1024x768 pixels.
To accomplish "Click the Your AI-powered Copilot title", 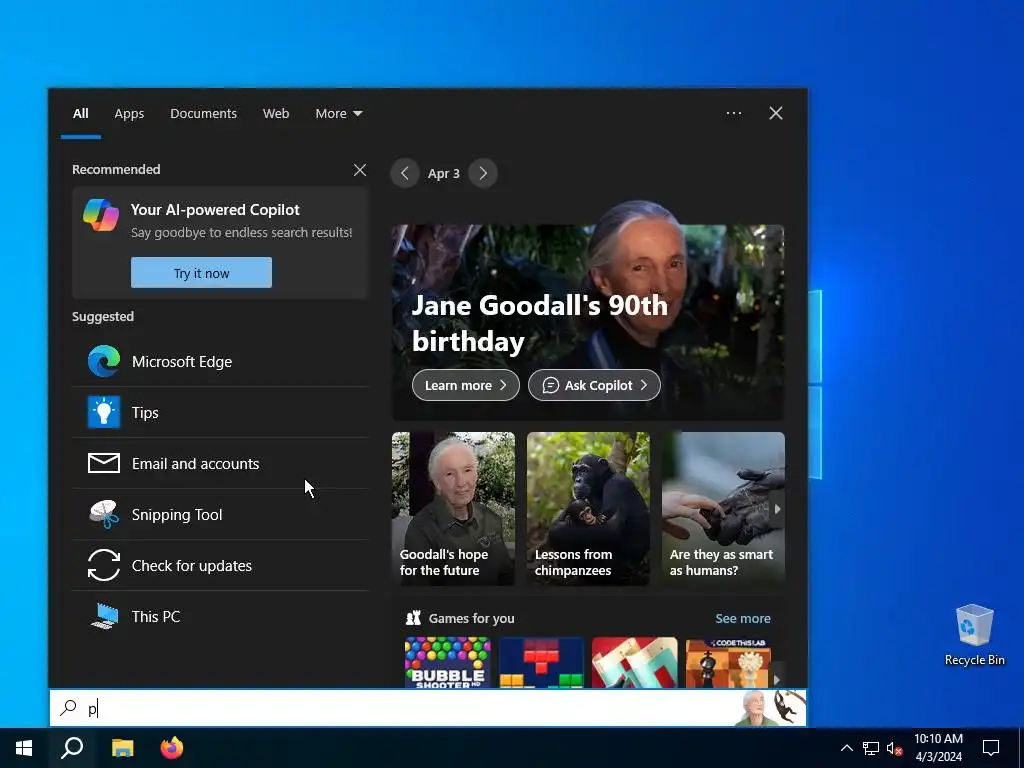I will coord(215,210).
